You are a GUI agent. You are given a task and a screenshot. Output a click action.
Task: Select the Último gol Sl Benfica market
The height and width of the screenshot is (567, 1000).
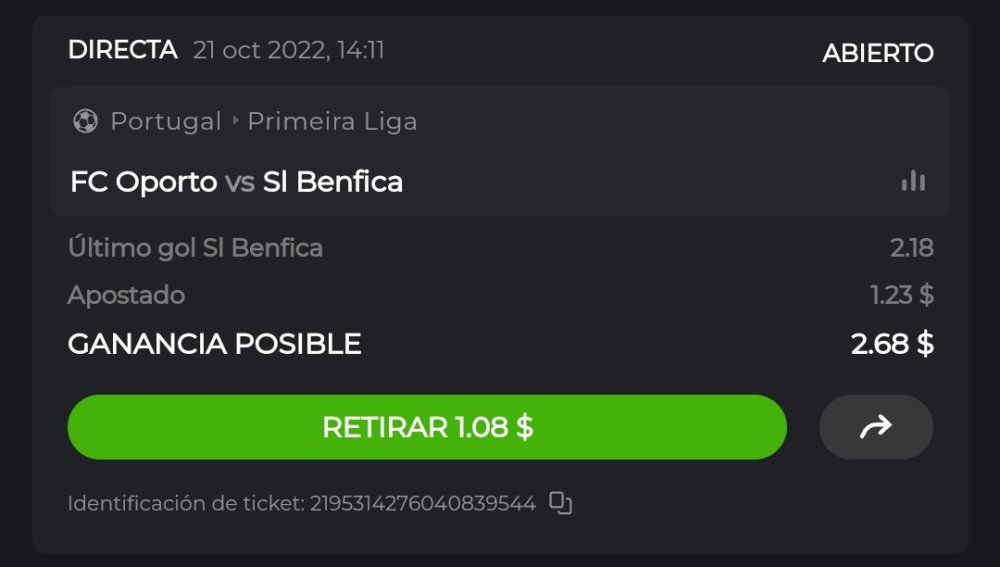(x=195, y=248)
